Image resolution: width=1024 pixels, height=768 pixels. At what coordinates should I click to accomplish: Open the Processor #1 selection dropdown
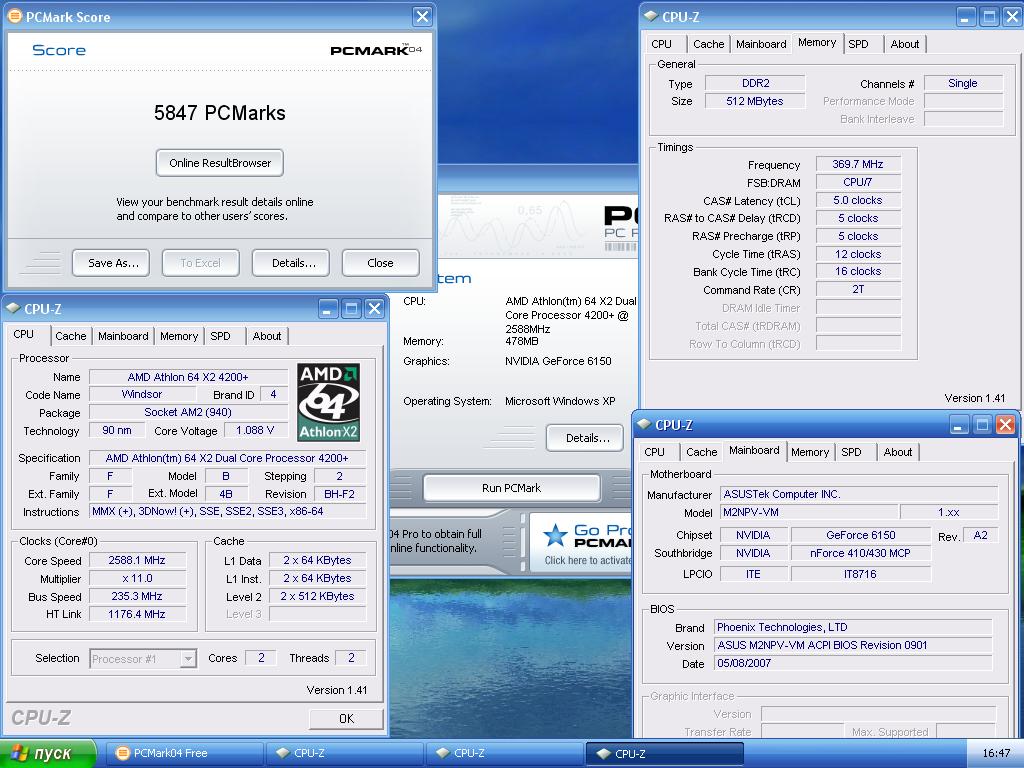pyautogui.click(x=188, y=658)
